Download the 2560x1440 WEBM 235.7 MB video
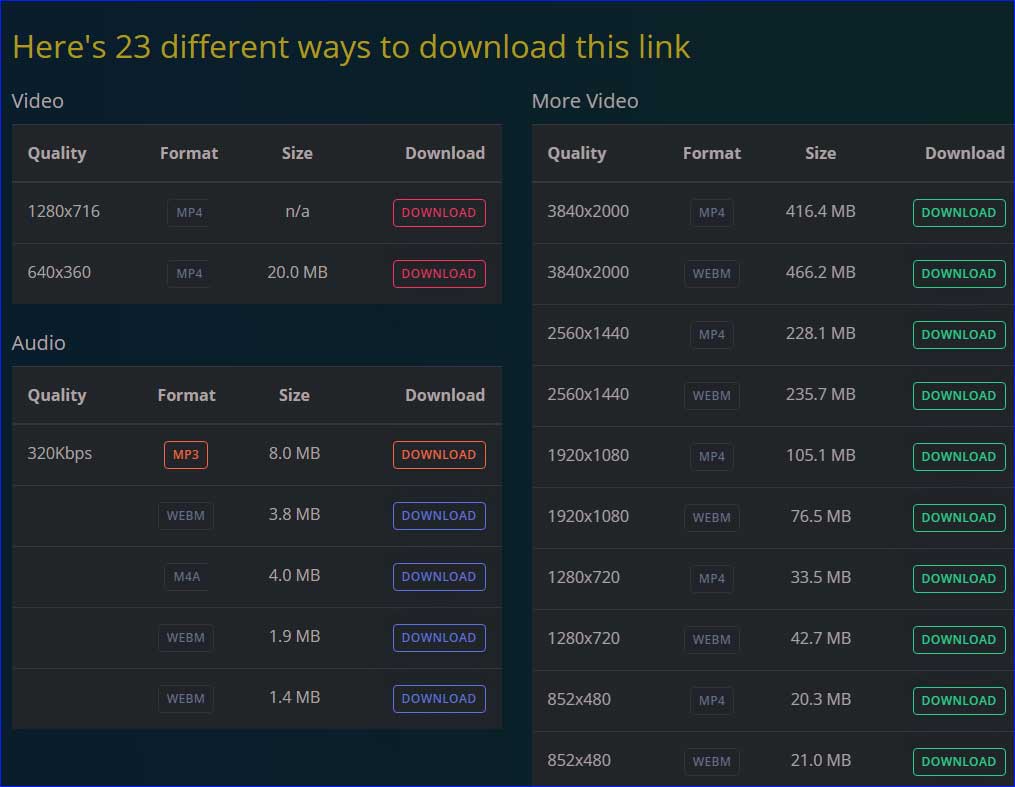 pyautogui.click(x=958, y=396)
